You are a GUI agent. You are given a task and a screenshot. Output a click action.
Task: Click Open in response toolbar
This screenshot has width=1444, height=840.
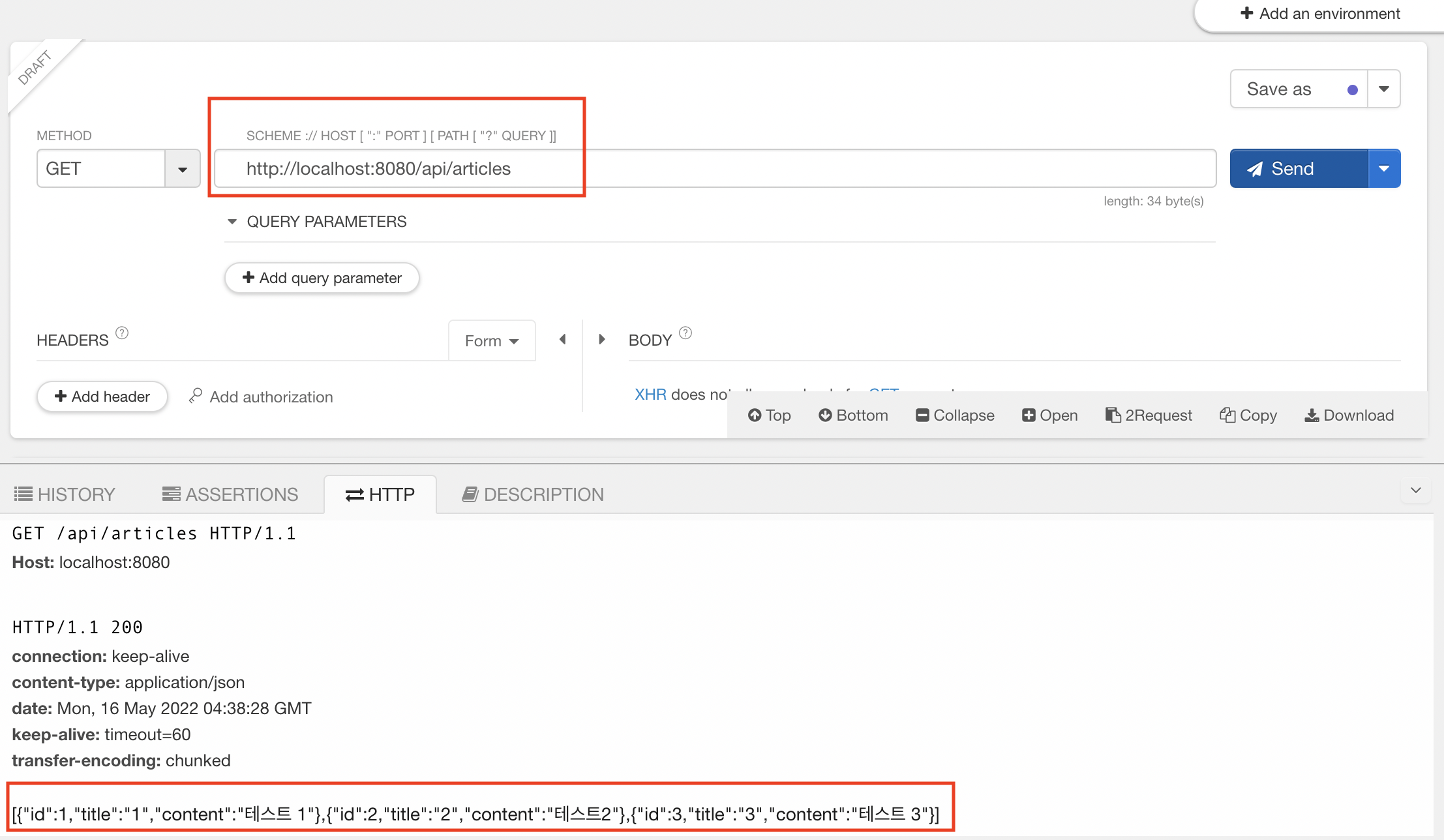(x=1049, y=415)
